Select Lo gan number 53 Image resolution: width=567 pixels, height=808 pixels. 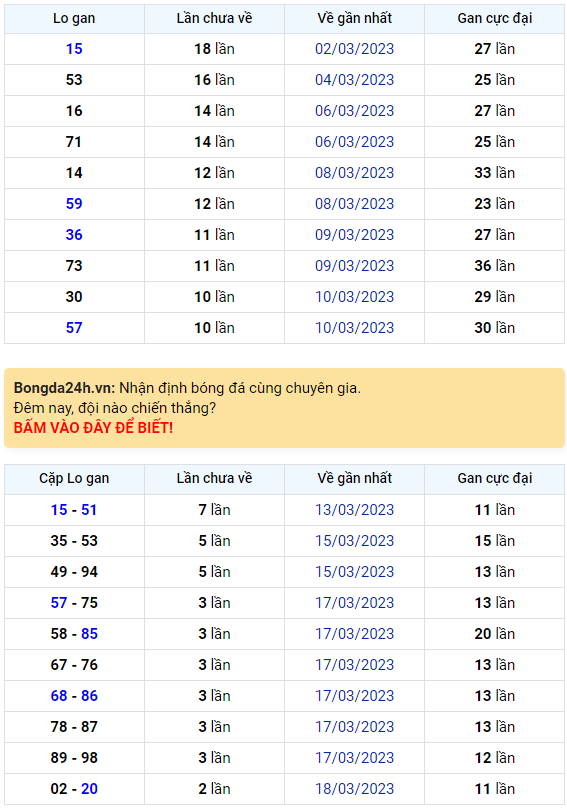[74, 80]
